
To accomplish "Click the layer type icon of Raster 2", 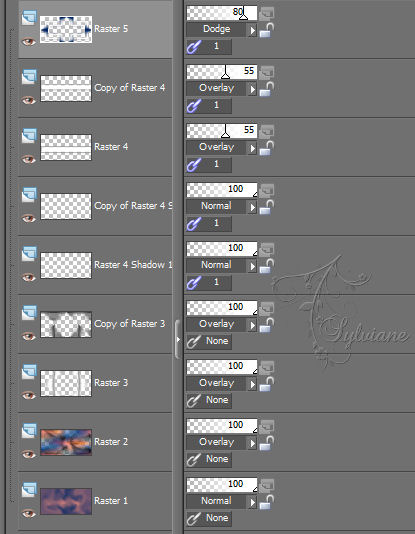I will coord(29,431).
